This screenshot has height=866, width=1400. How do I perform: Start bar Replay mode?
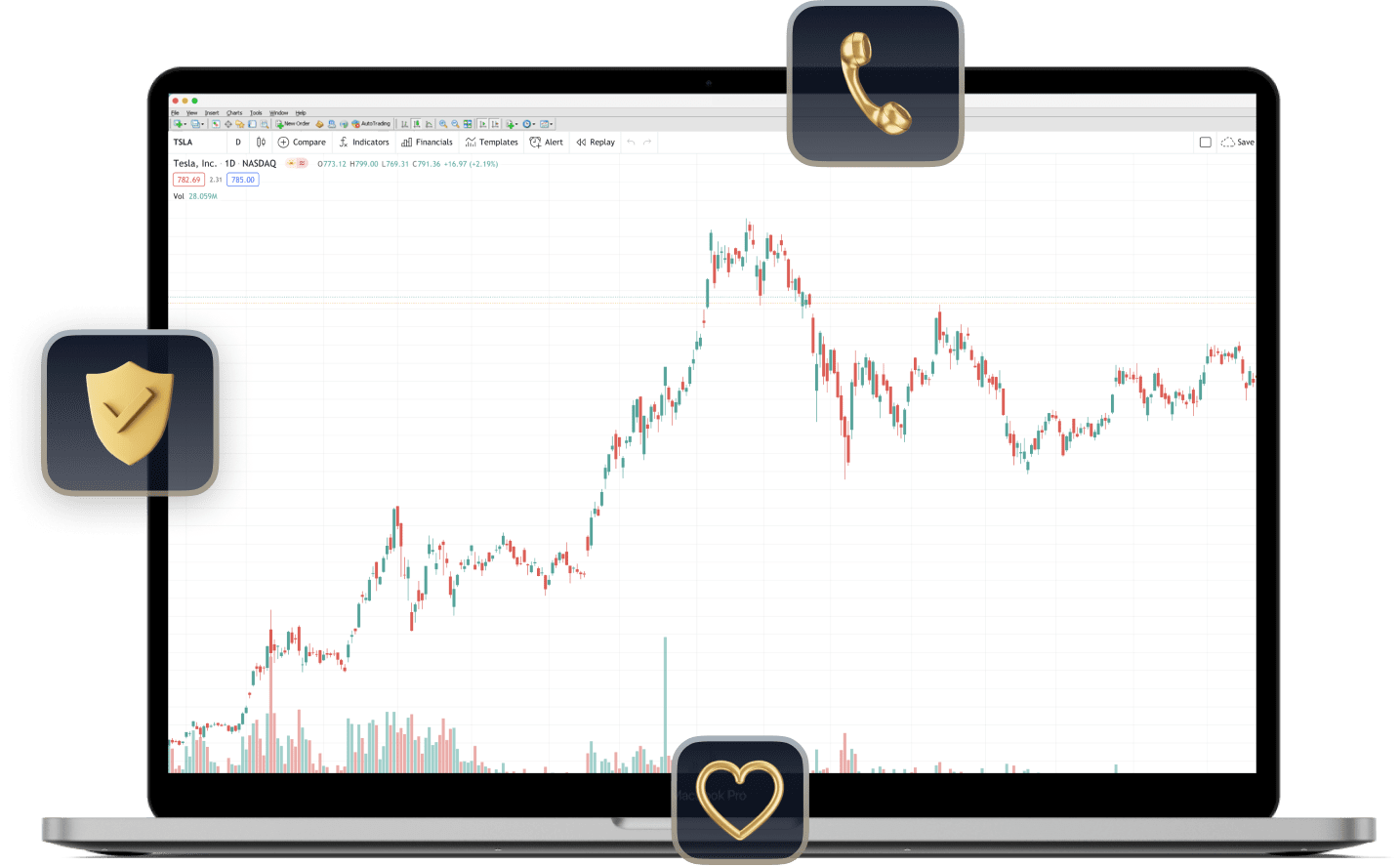pos(596,143)
